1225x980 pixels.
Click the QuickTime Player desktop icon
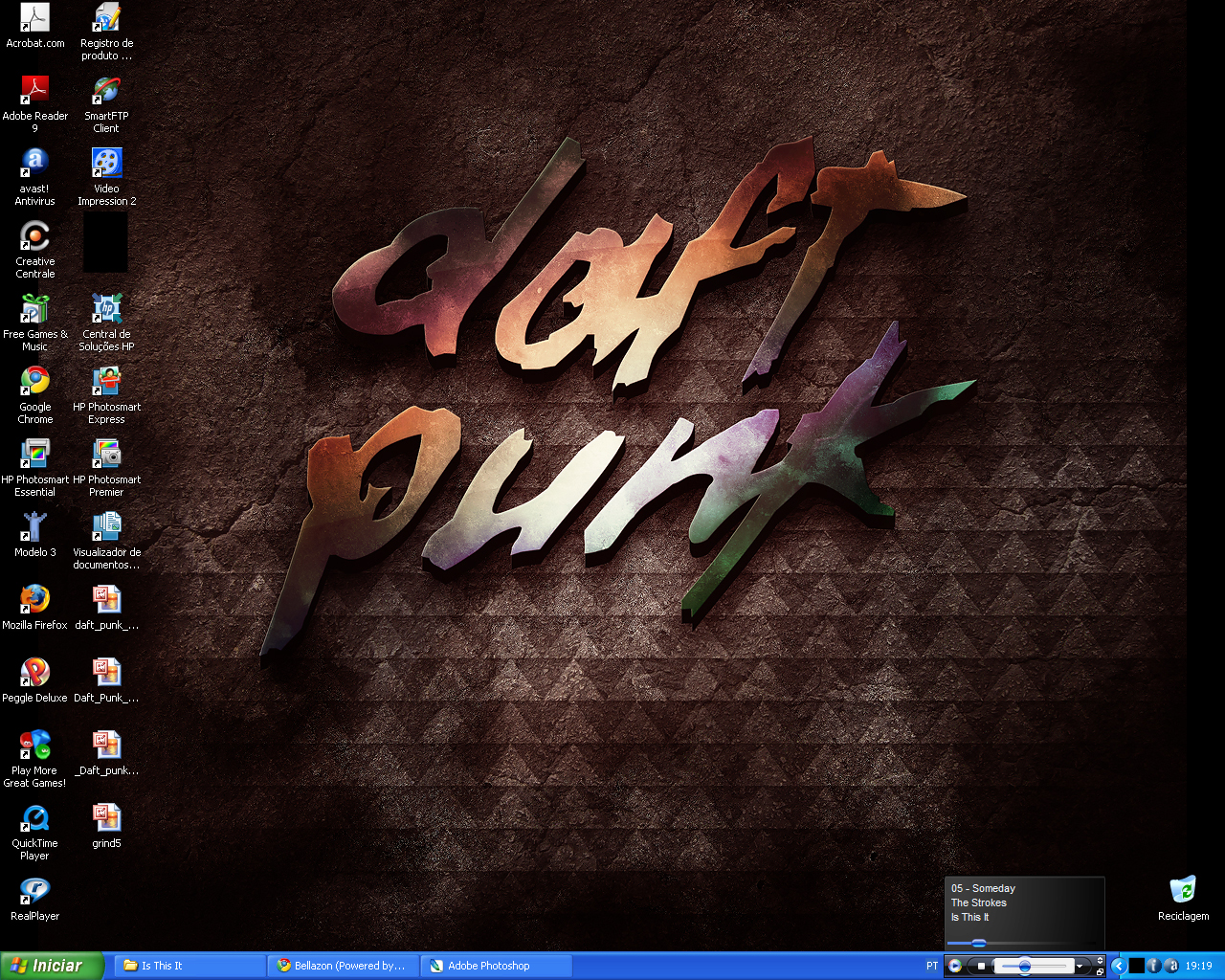tap(35, 818)
